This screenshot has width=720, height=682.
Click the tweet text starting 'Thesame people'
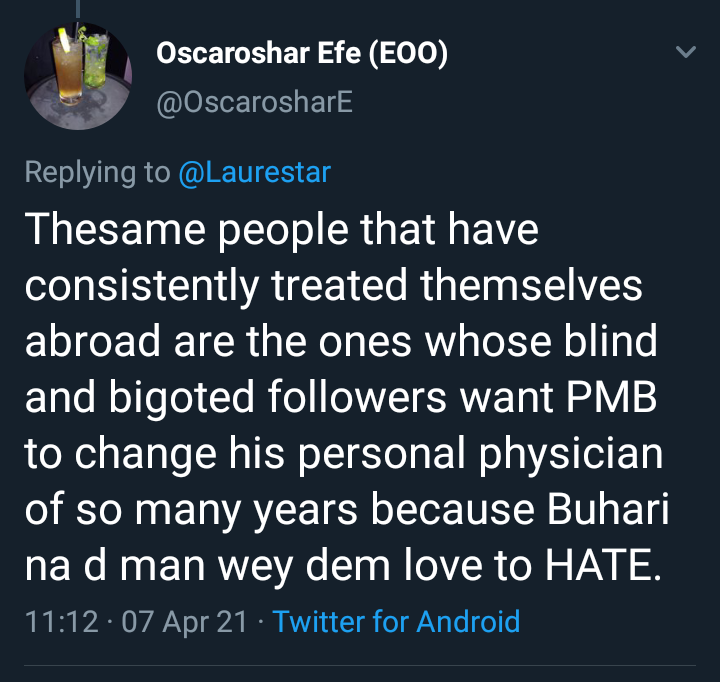coord(347,397)
